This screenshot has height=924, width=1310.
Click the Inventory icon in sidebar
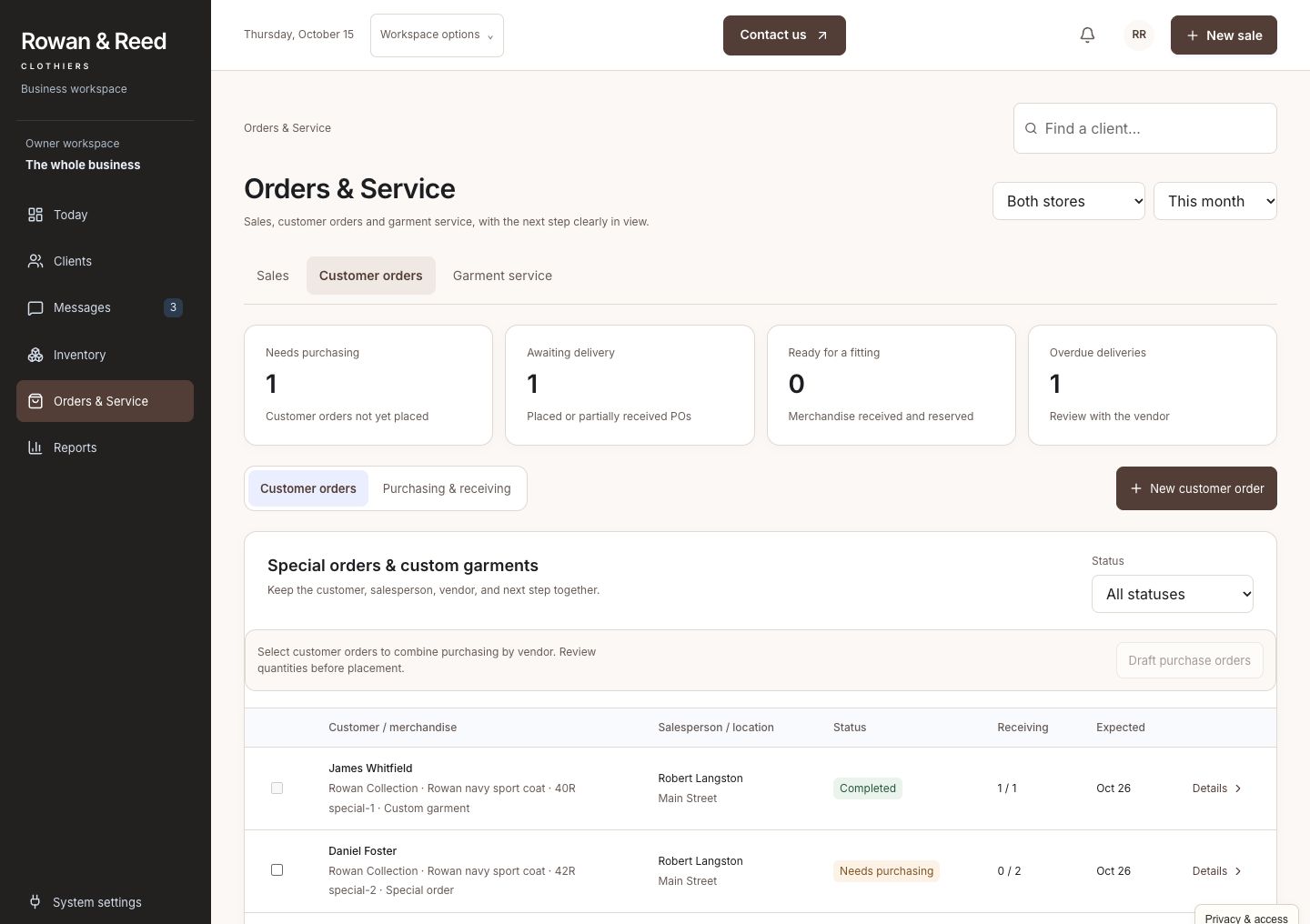(x=35, y=355)
